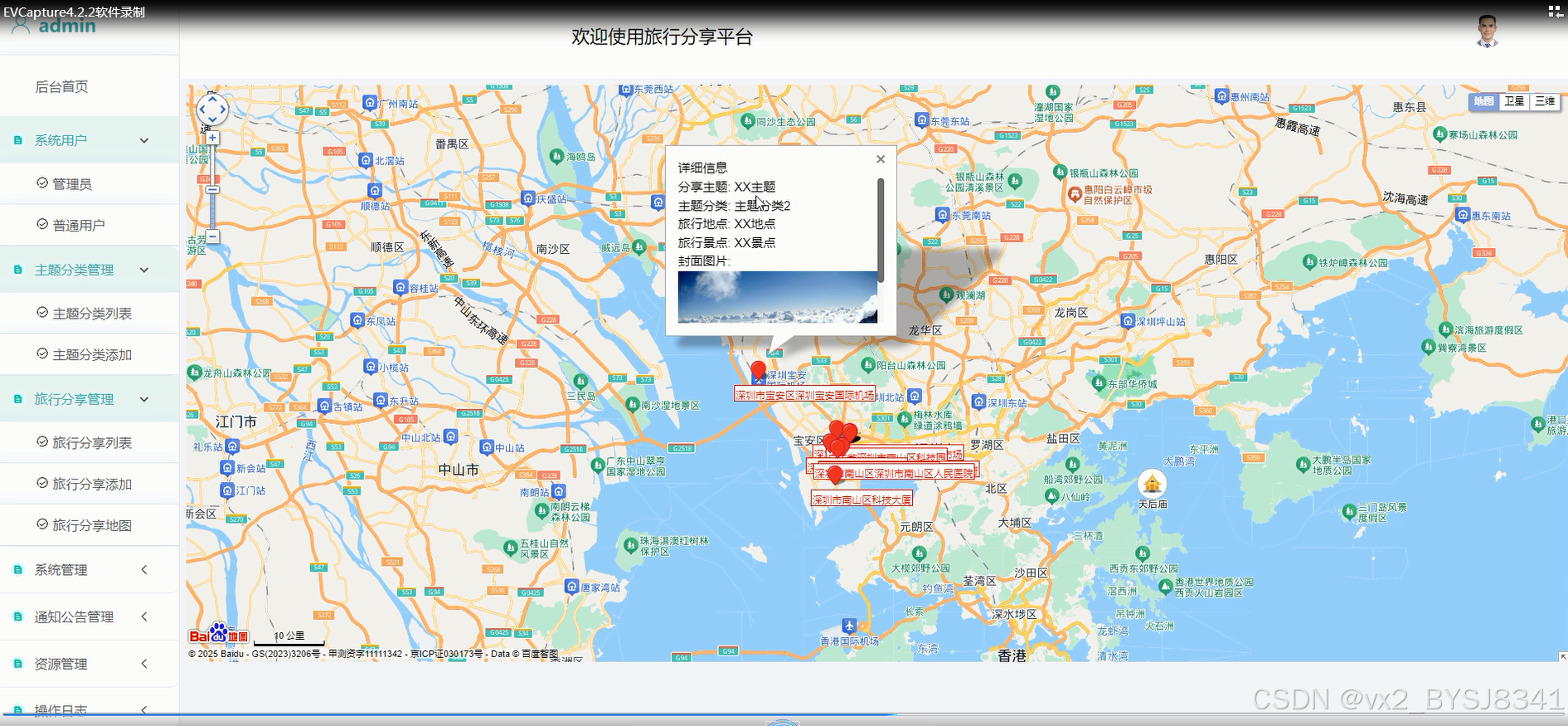Click the red marker at Bao'an airport
1568x726 pixels.
pos(758,372)
